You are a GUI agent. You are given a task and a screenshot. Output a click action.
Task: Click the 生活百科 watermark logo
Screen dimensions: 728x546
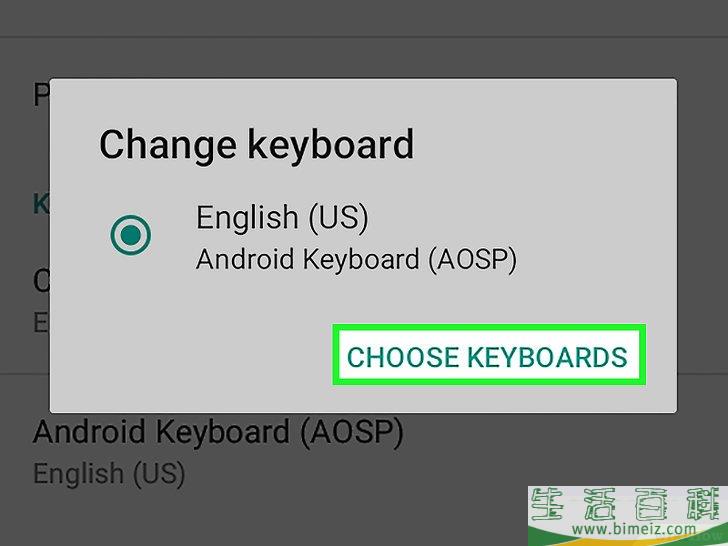(x=628, y=504)
